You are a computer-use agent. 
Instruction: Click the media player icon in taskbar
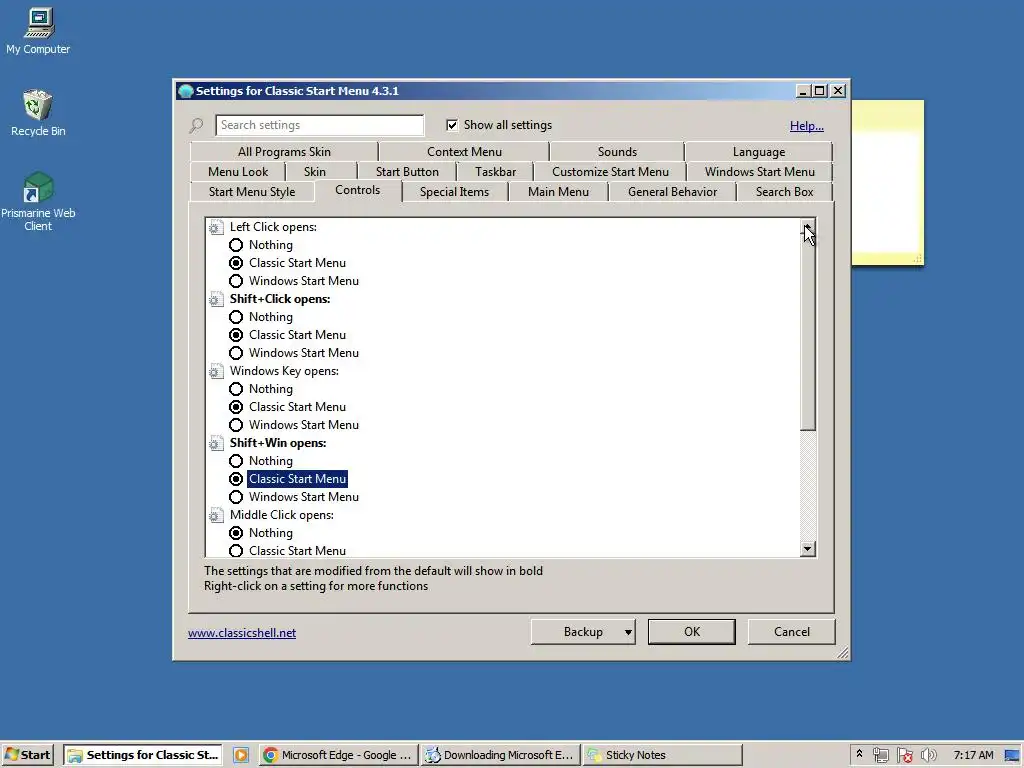coord(241,755)
